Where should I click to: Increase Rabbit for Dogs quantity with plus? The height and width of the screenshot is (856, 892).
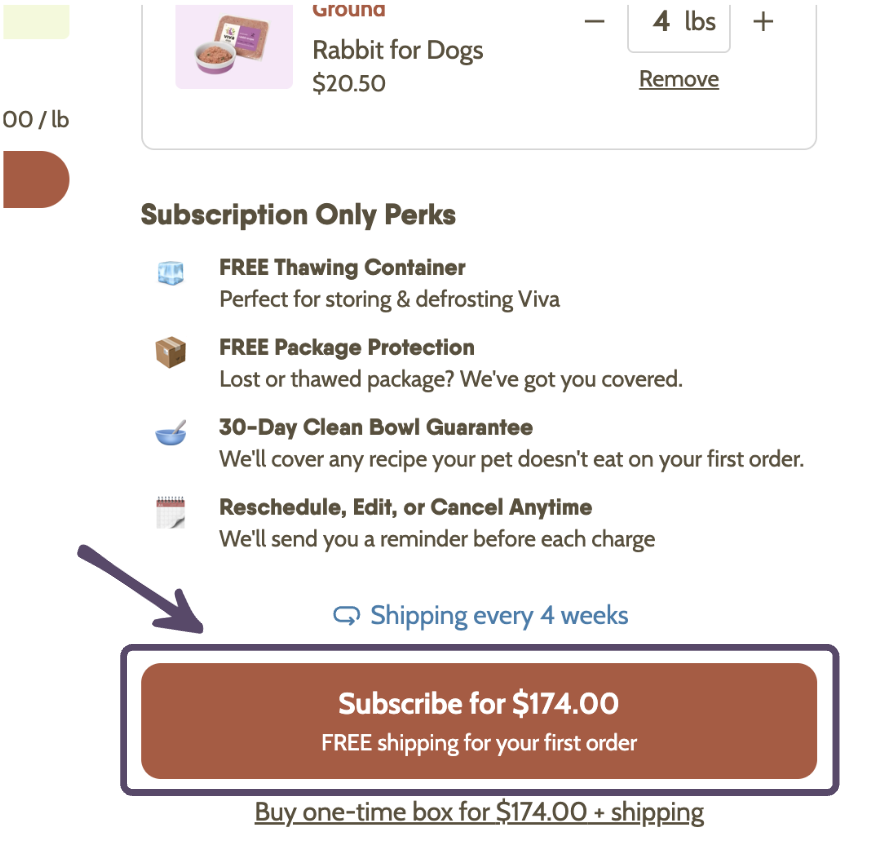763,21
